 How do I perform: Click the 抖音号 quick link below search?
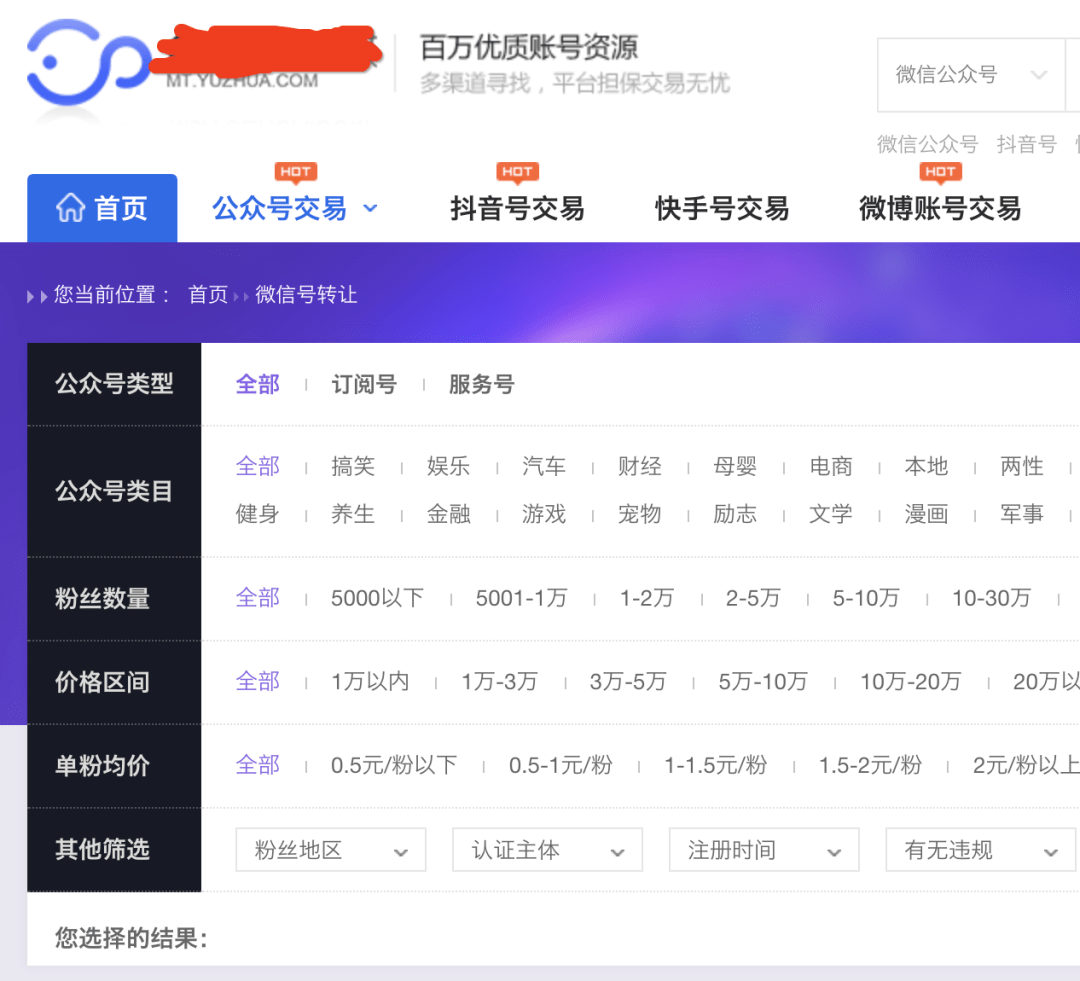1026,144
